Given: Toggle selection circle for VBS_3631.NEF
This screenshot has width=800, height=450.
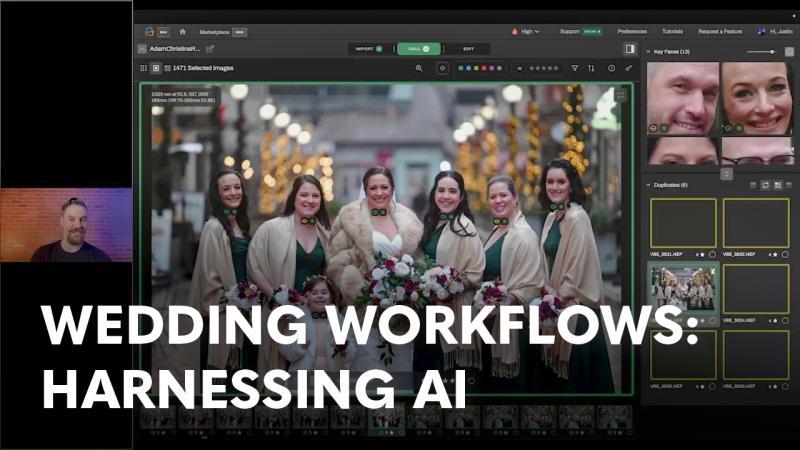Looking at the screenshot, I should click(x=712, y=255).
